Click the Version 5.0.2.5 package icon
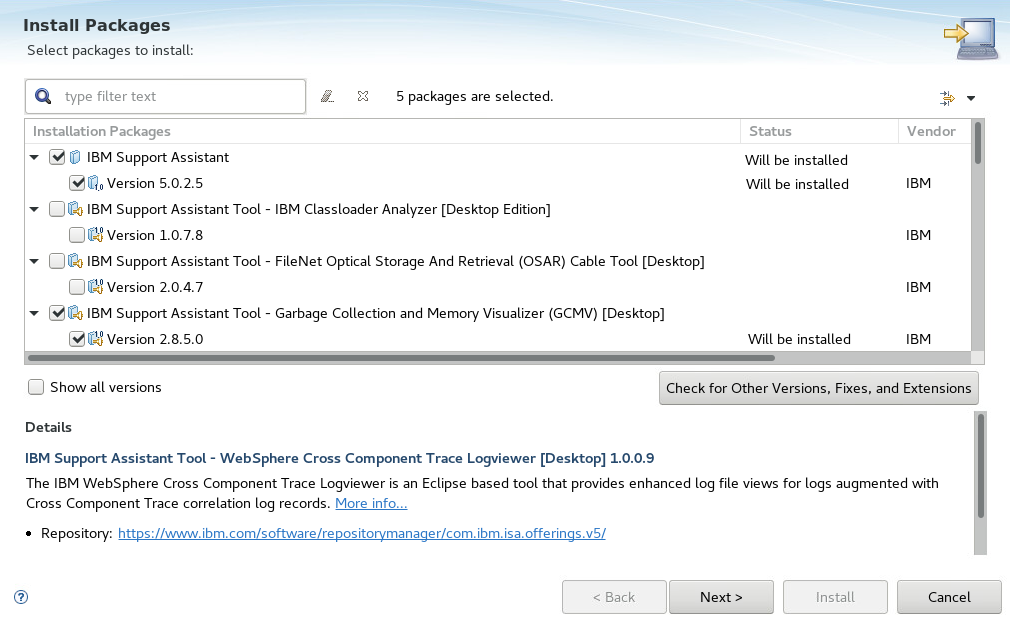This screenshot has height=628, width=1010. [95, 184]
